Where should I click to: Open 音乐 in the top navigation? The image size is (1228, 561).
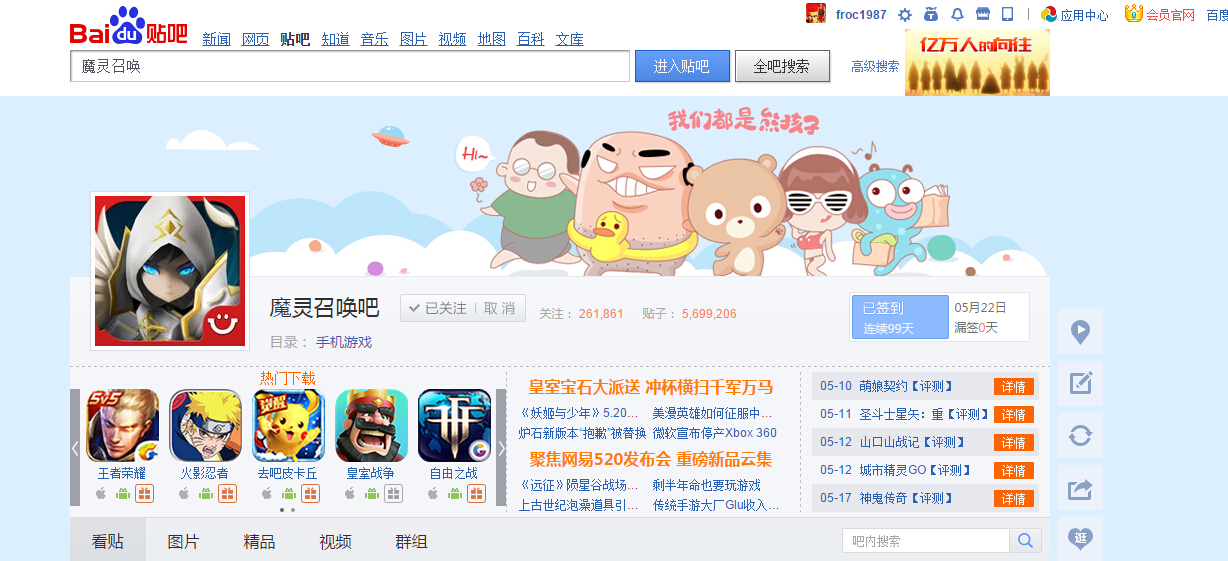click(x=375, y=39)
